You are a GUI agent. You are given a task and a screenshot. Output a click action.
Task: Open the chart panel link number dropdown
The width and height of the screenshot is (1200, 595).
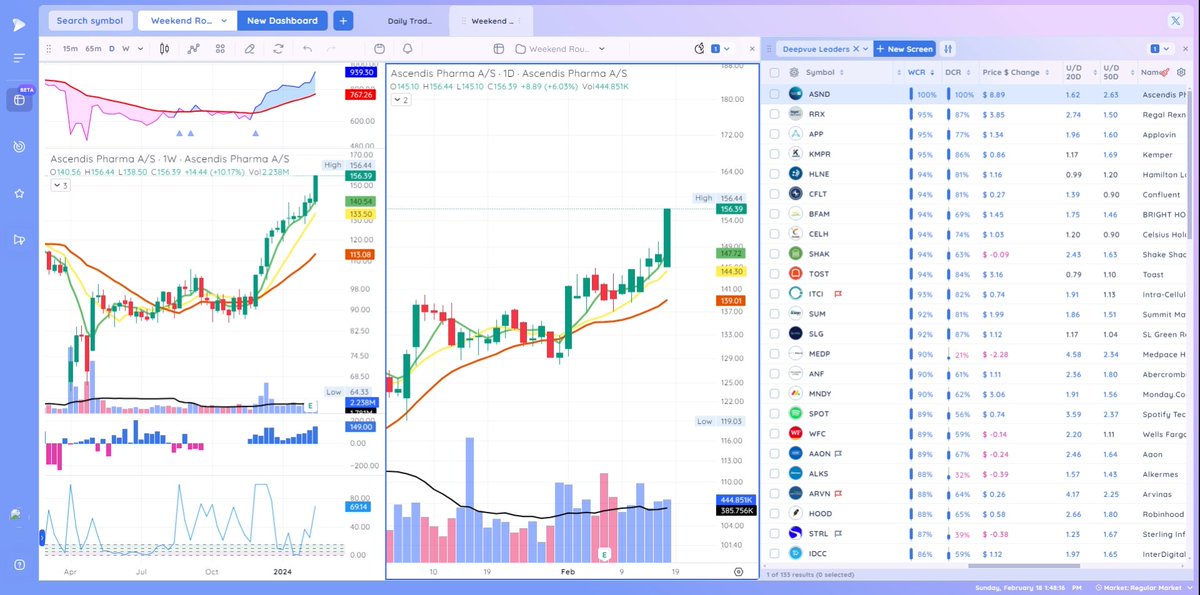pos(721,48)
